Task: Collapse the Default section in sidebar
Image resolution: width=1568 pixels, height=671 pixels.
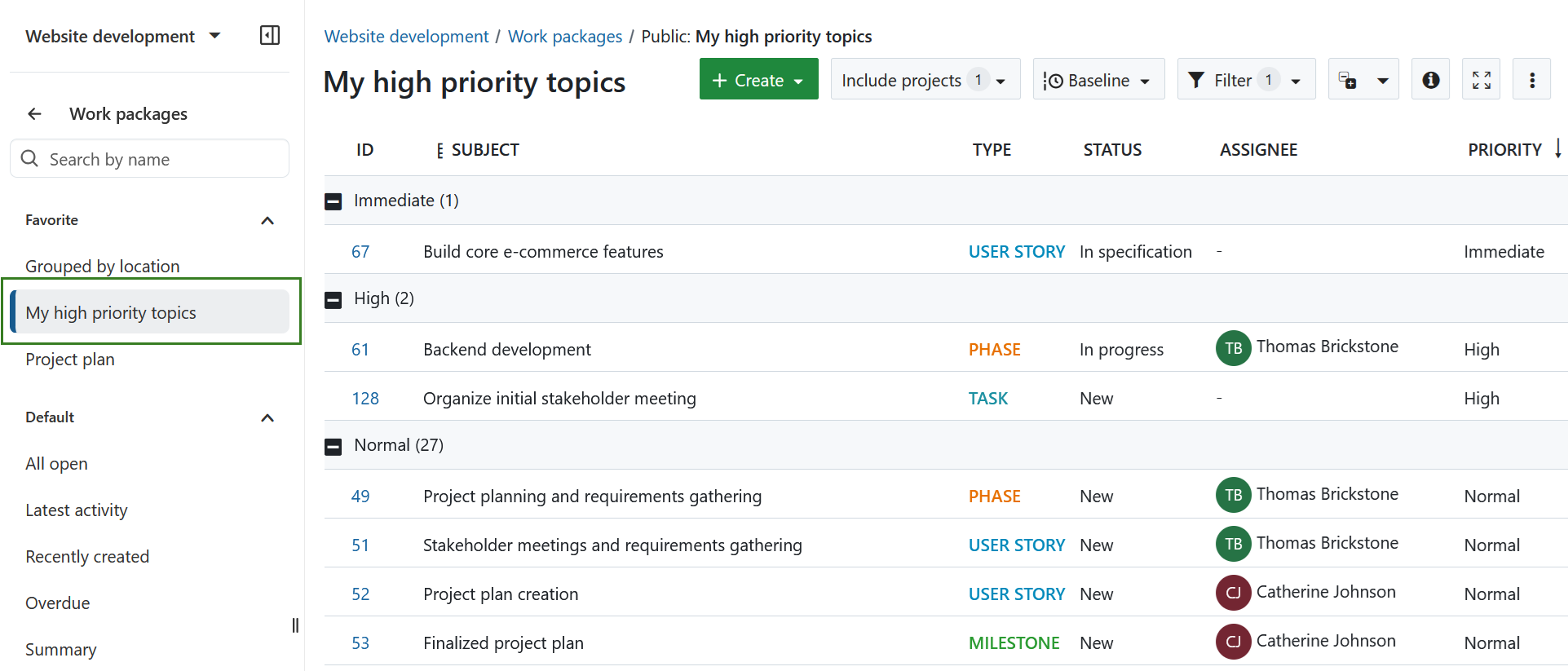Action: (267, 417)
